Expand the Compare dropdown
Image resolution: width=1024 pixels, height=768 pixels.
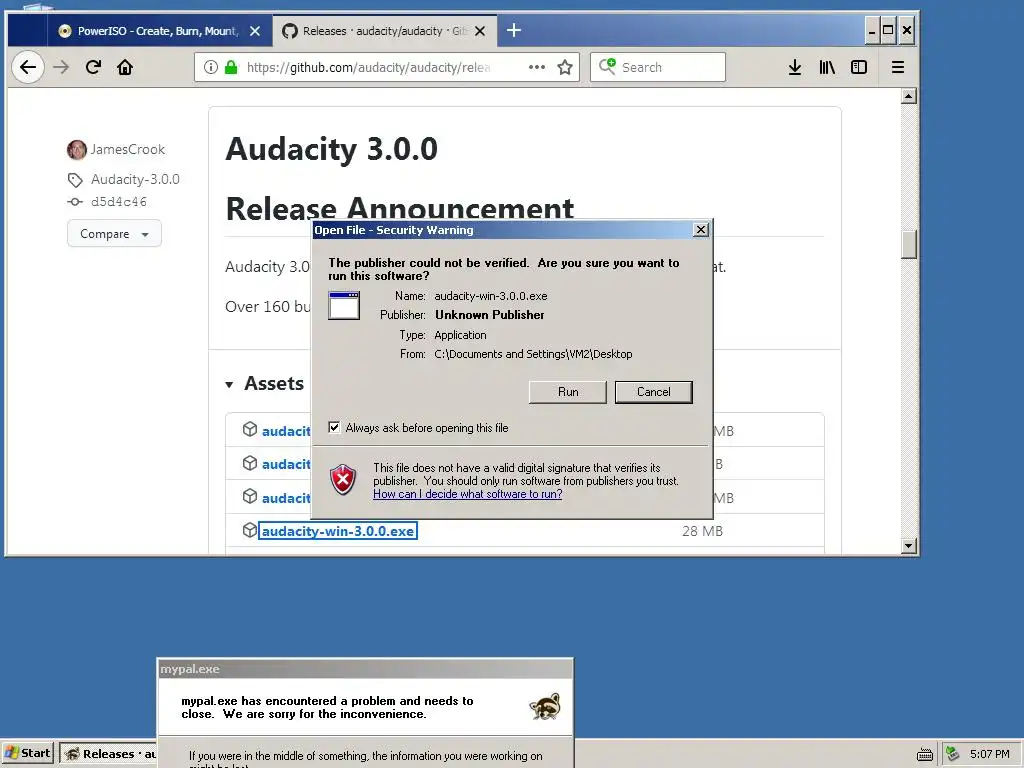tap(114, 234)
